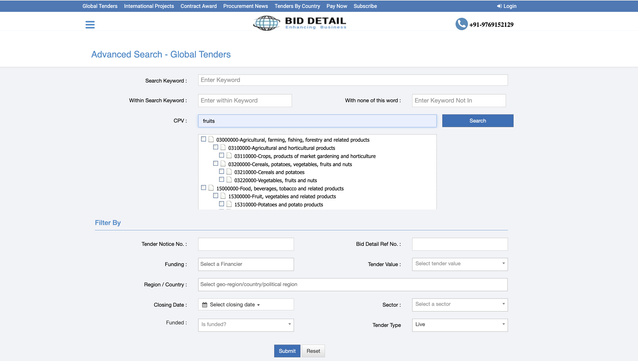638x361 pixels.
Task: Open Tenders By Country menu item
Action: coord(297,6)
